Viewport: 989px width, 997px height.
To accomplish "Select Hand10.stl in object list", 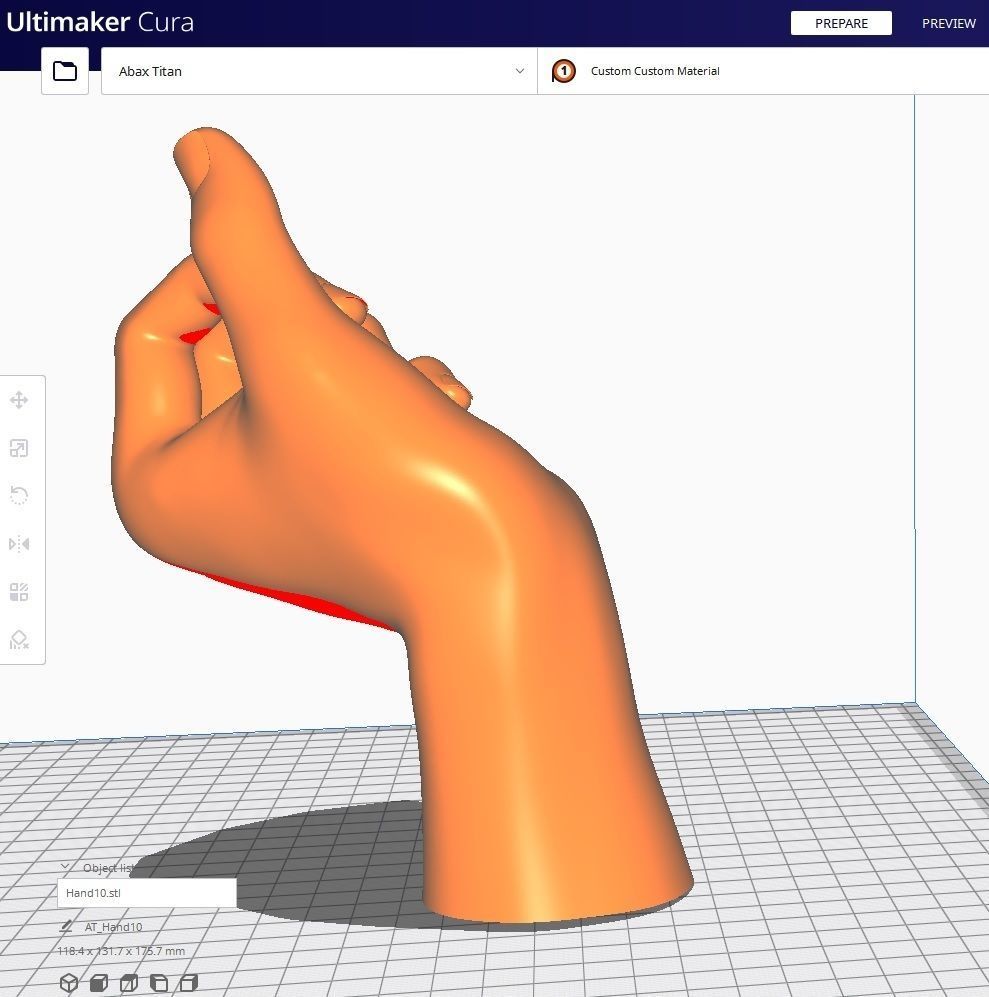I will click(x=147, y=893).
